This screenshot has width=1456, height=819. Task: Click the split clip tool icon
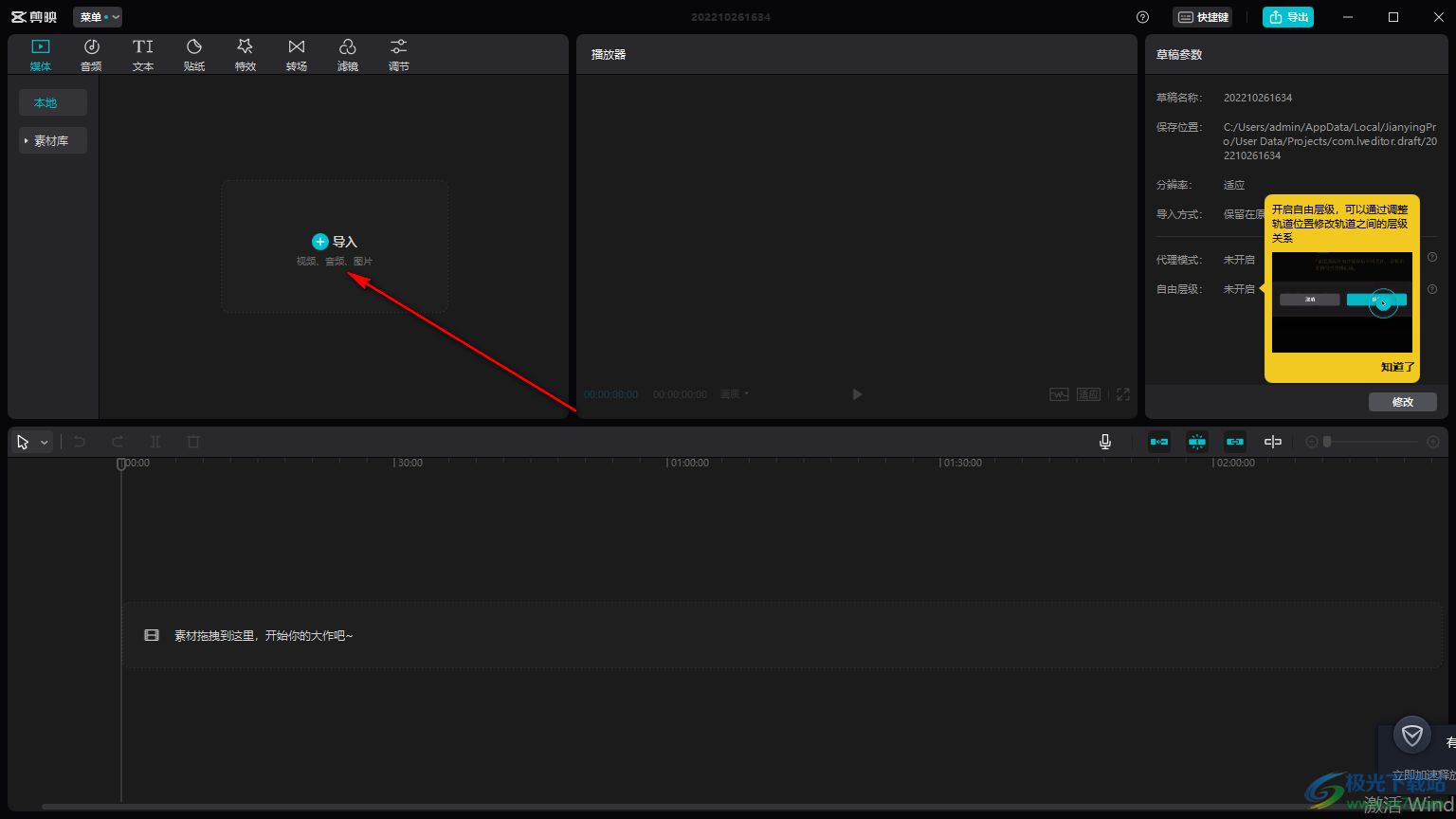(155, 442)
